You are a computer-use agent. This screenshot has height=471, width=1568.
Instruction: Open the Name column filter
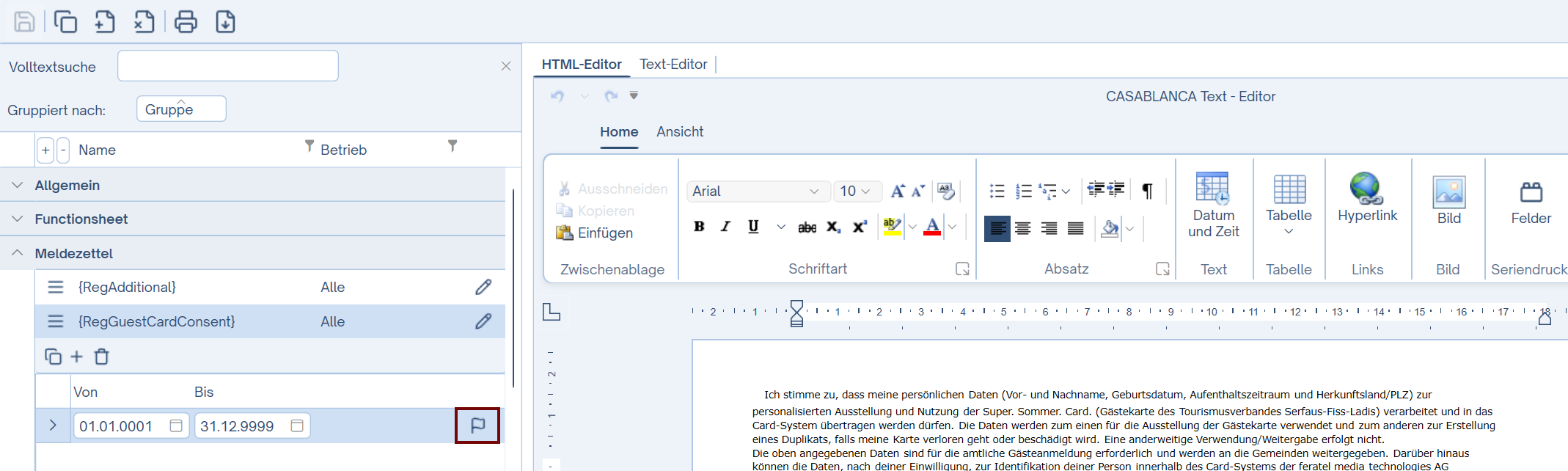tap(309, 146)
